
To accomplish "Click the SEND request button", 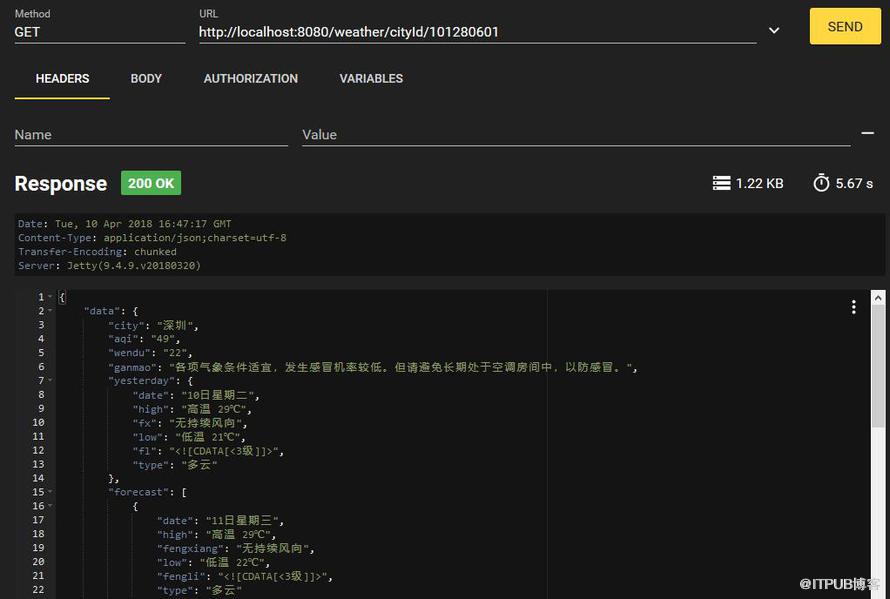I will coord(845,26).
